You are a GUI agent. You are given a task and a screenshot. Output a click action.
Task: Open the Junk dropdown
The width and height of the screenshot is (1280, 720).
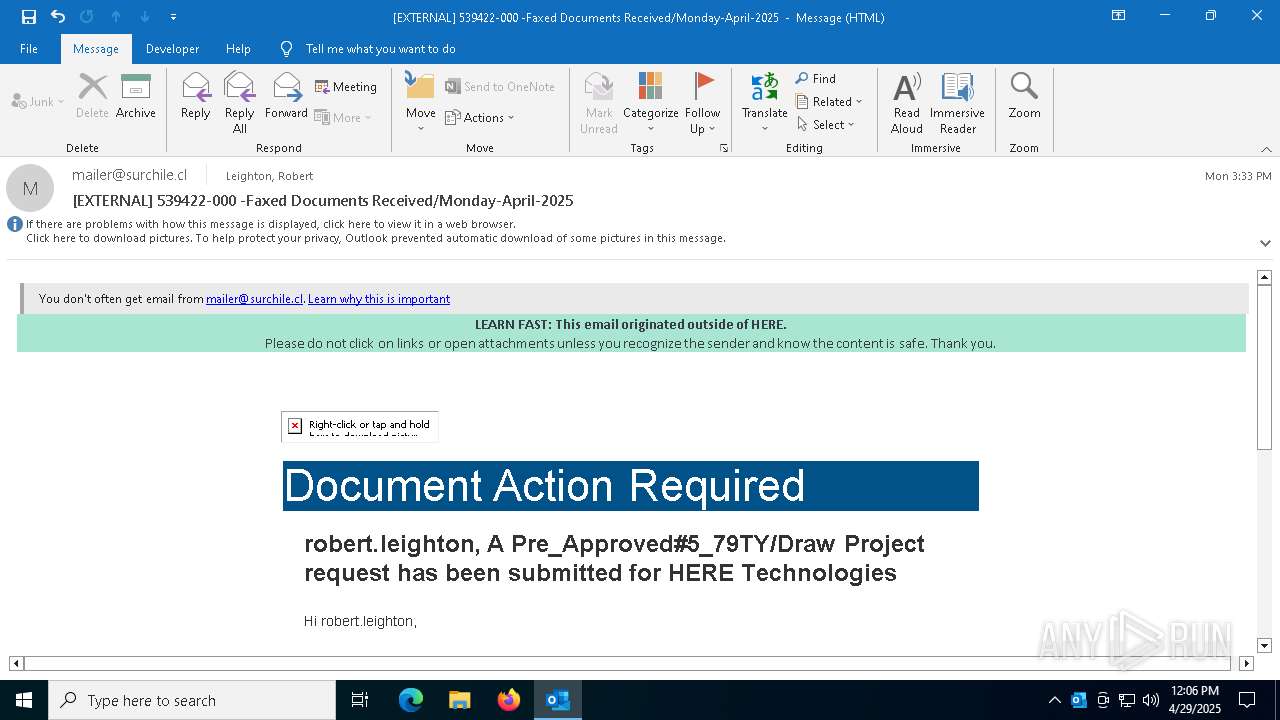pos(38,101)
